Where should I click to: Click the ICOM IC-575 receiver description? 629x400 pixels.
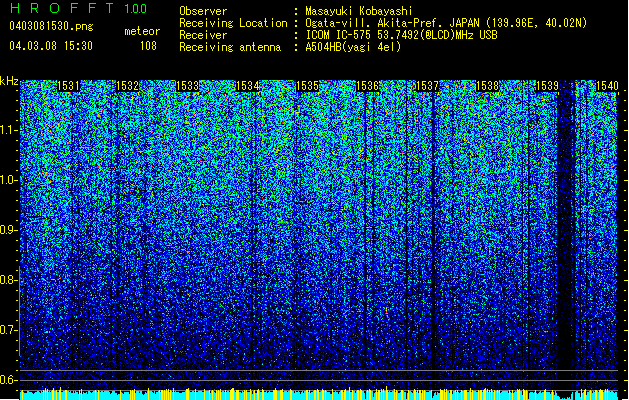[x=402, y=35]
